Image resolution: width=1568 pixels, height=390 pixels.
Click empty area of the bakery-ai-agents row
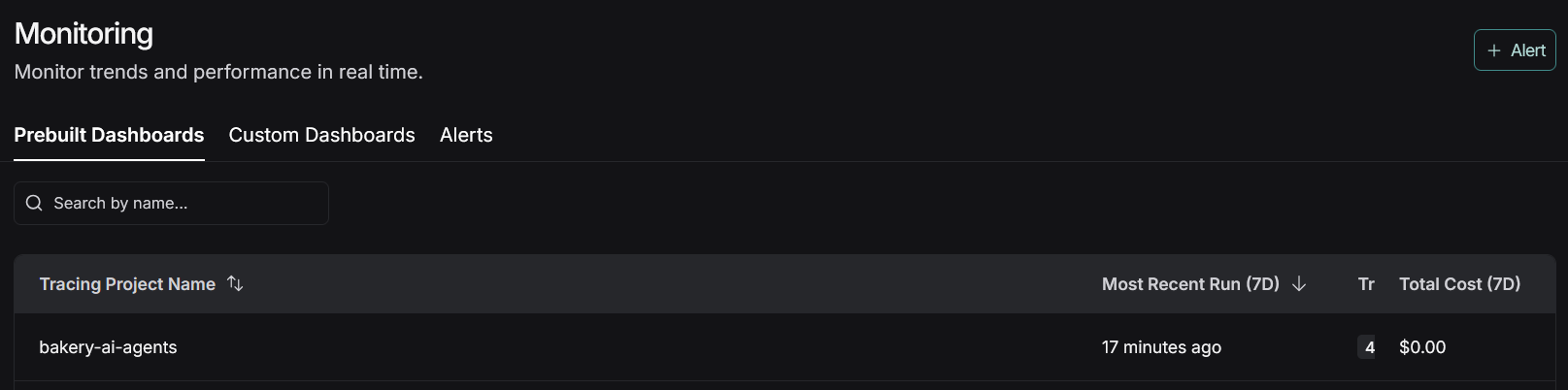pyautogui.click(x=631, y=347)
